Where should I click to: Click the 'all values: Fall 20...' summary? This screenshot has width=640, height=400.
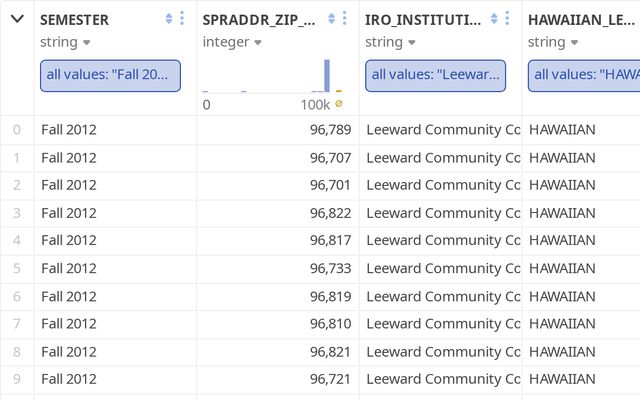click(x=110, y=76)
